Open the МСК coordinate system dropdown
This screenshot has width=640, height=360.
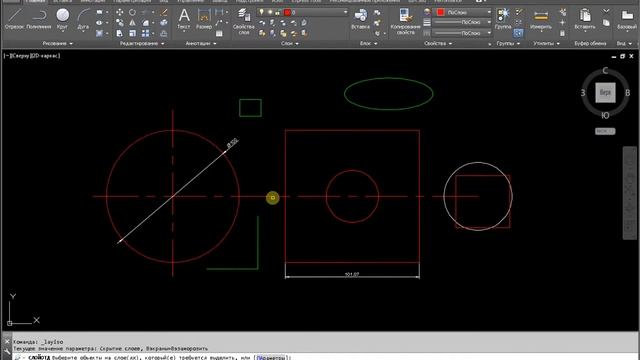point(605,131)
